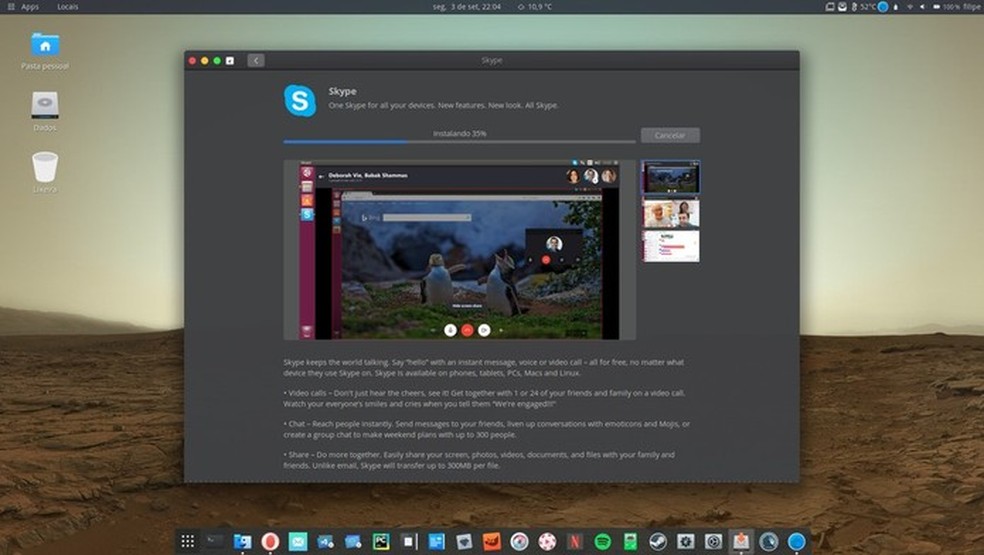The height and width of the screenshot is (555, 984).
Task: Click the 'One Skype for all your devices' tagline
Action: [443, 105]
